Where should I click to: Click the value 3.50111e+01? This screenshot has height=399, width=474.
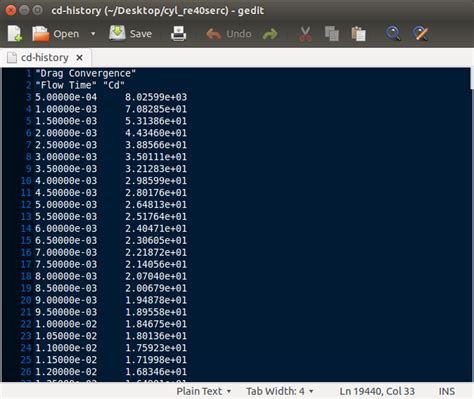(156, 157)
